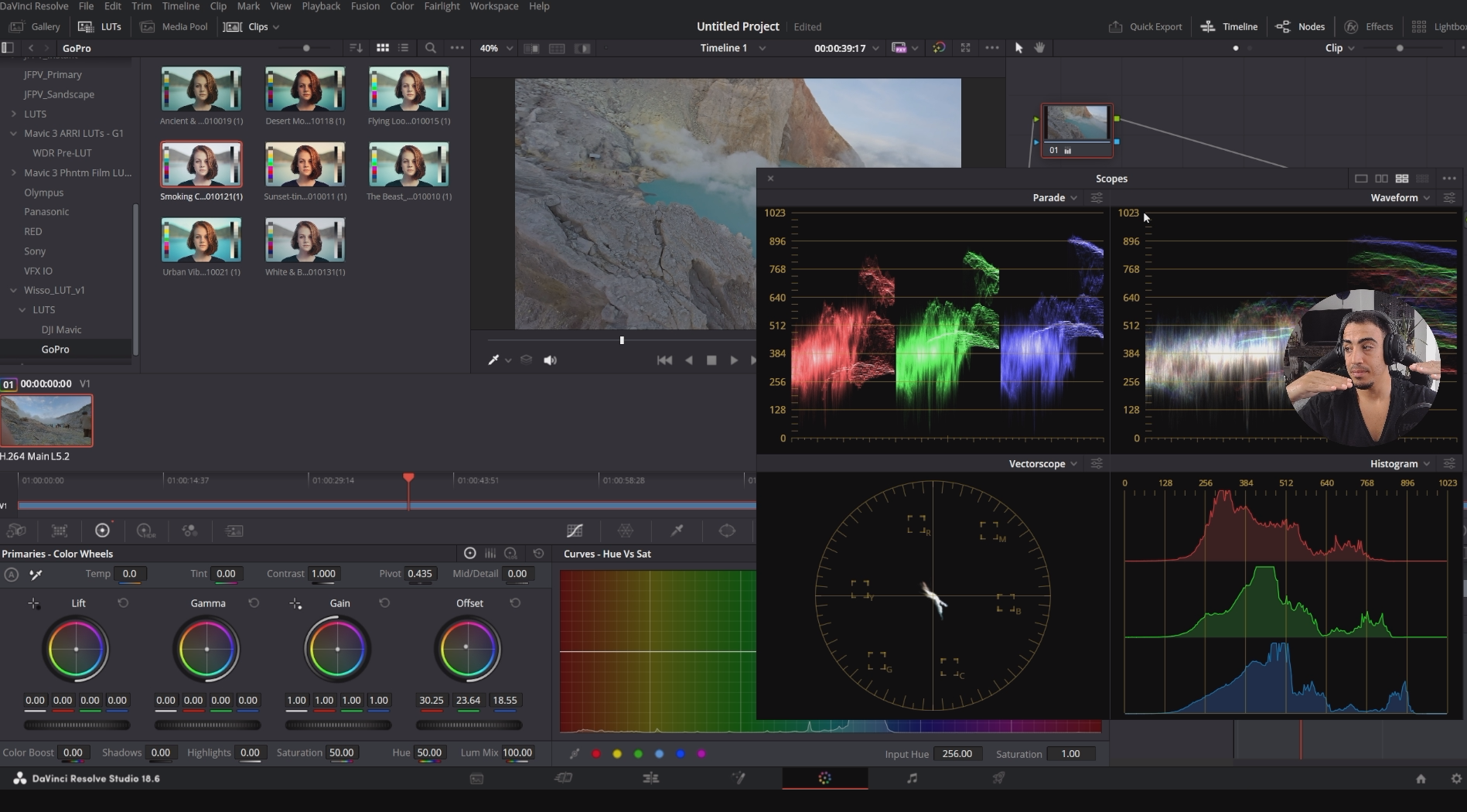The image size is (1467, 812).
Task: Select the hand pan tool
Action: (1039, 48)
